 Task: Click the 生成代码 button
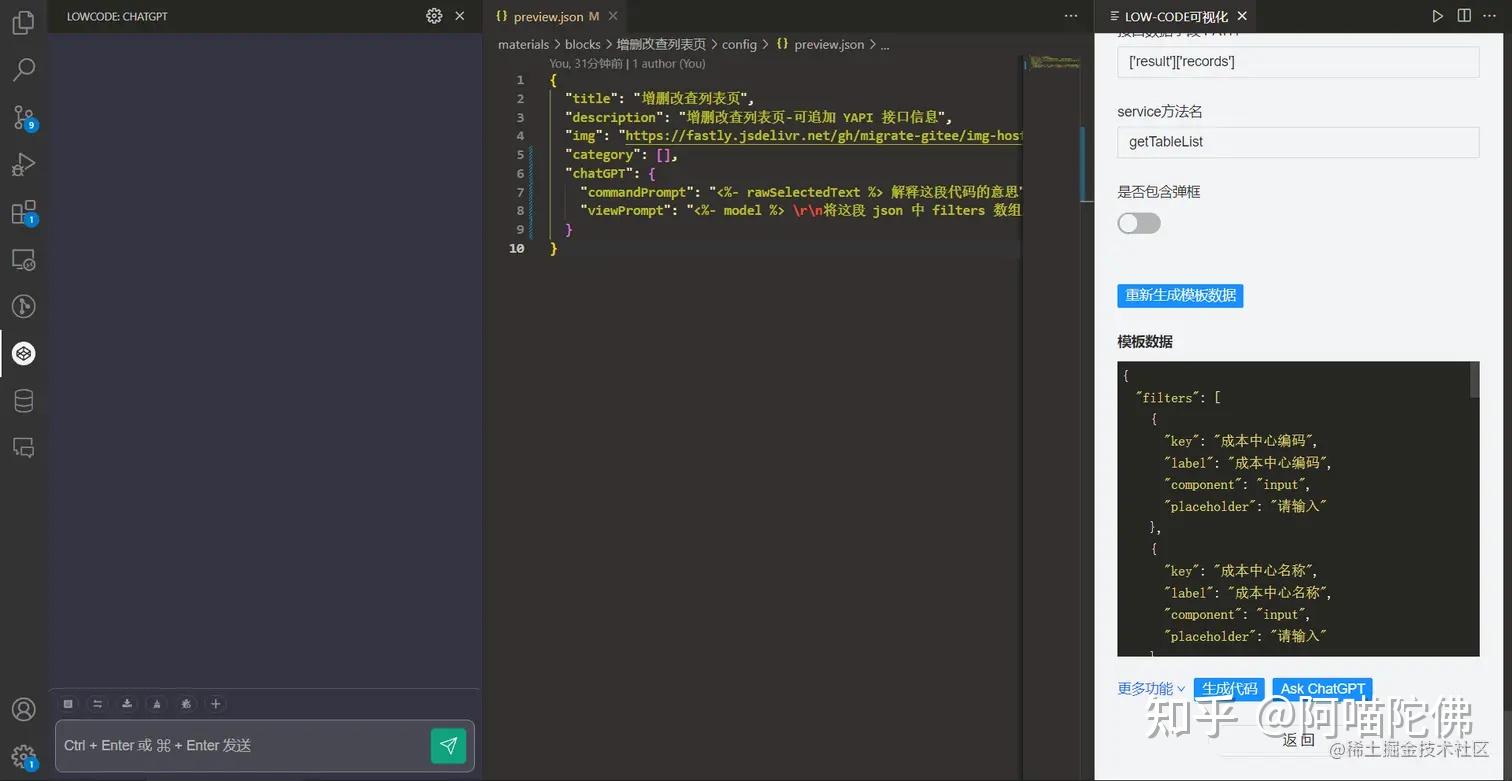click(1229, 689)
